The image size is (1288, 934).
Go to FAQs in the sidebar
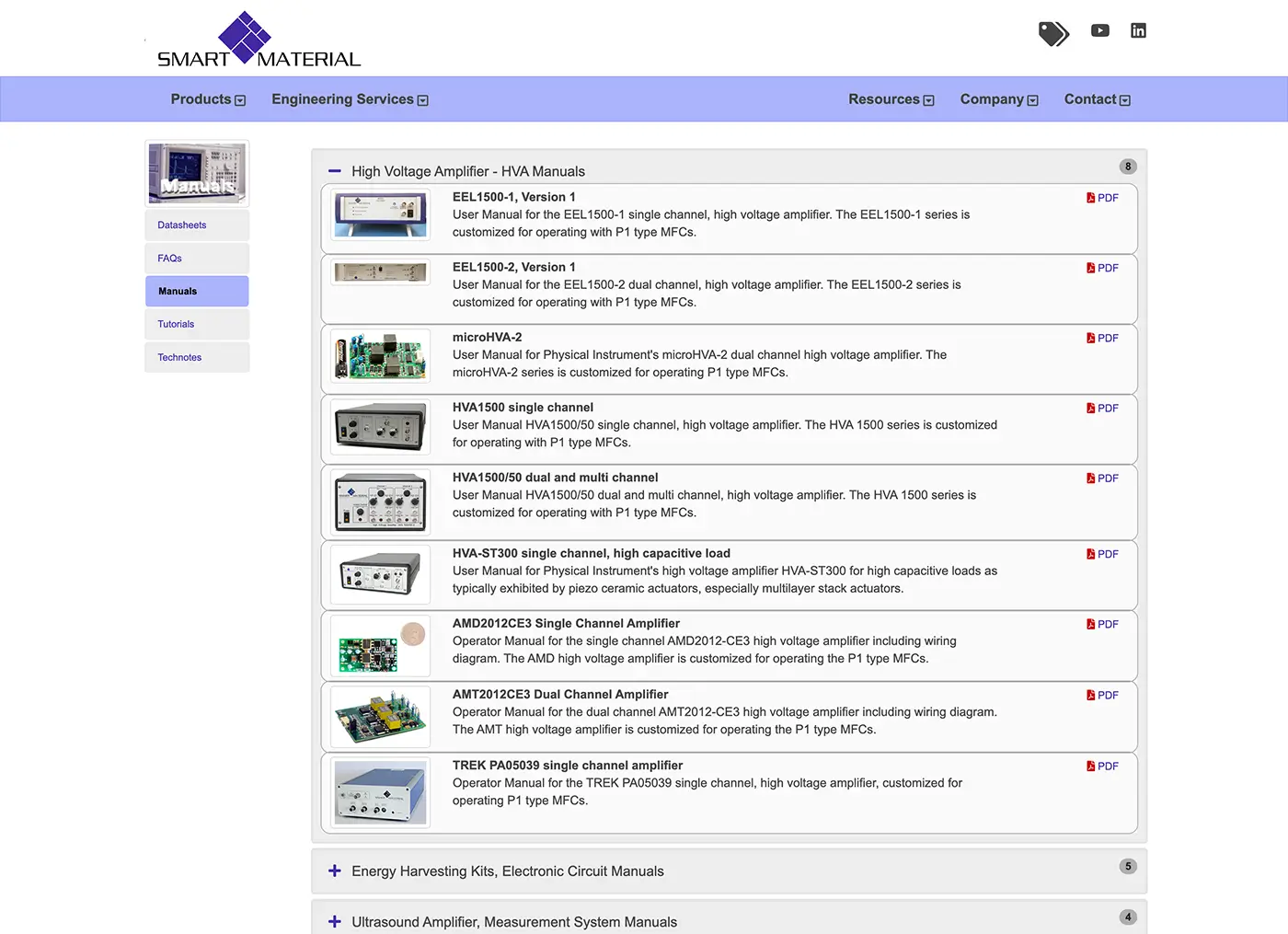coord(197,258)
